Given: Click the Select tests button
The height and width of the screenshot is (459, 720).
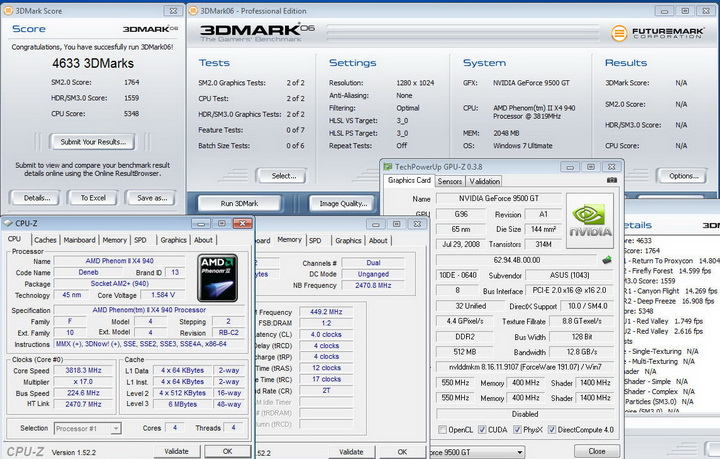Looking at the screenshot, I should 283,176.
